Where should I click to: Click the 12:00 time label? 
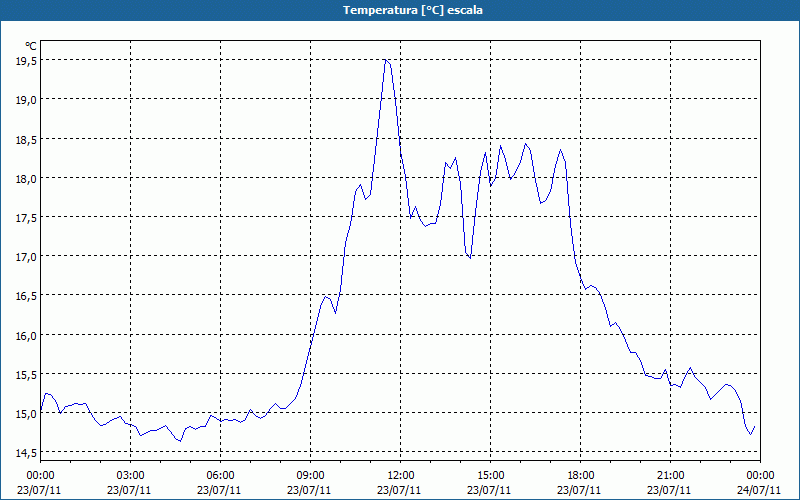pyautogui.click(x=401, y=476)
